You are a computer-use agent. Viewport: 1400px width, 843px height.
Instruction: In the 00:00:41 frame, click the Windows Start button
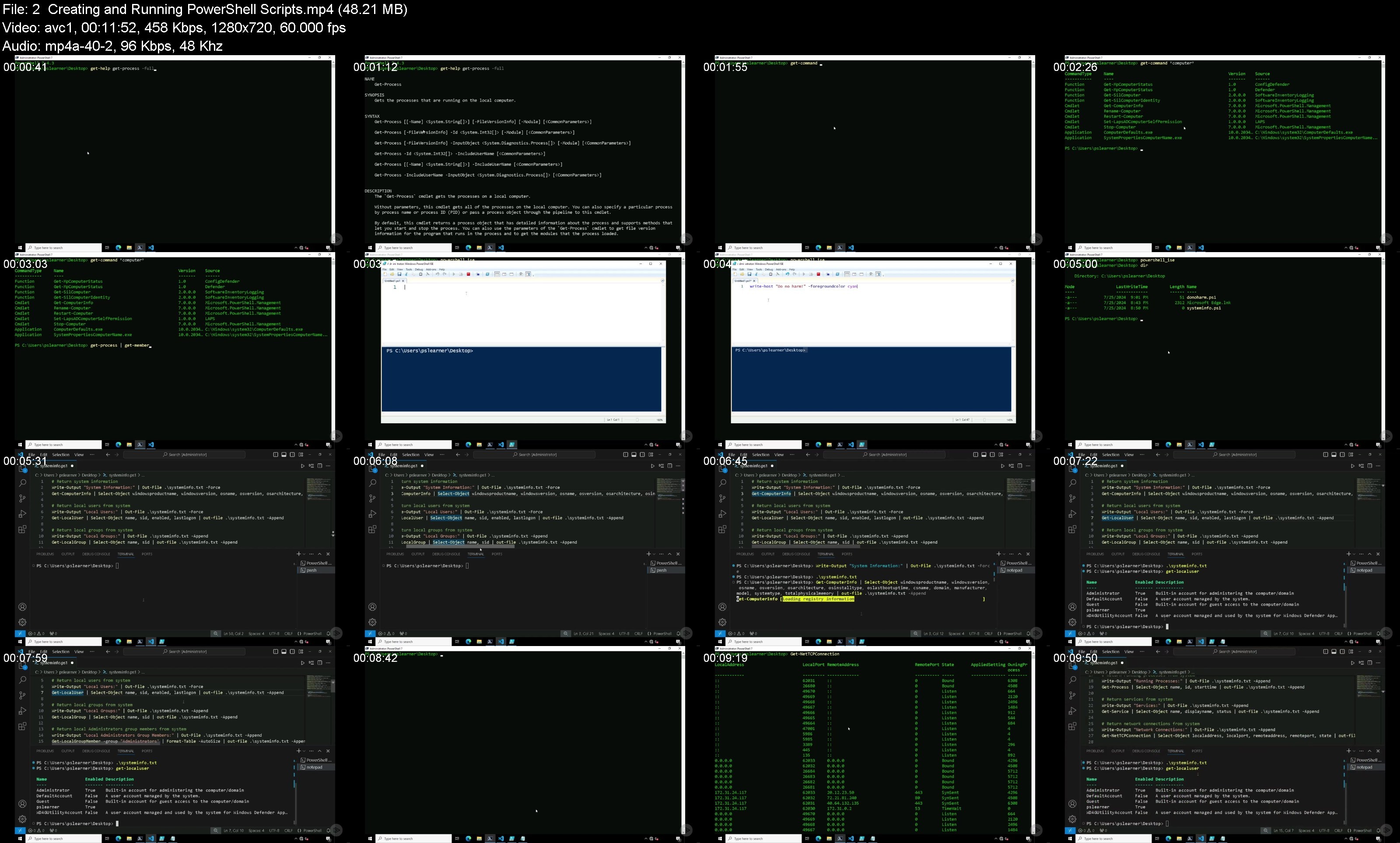click(20, 248)
